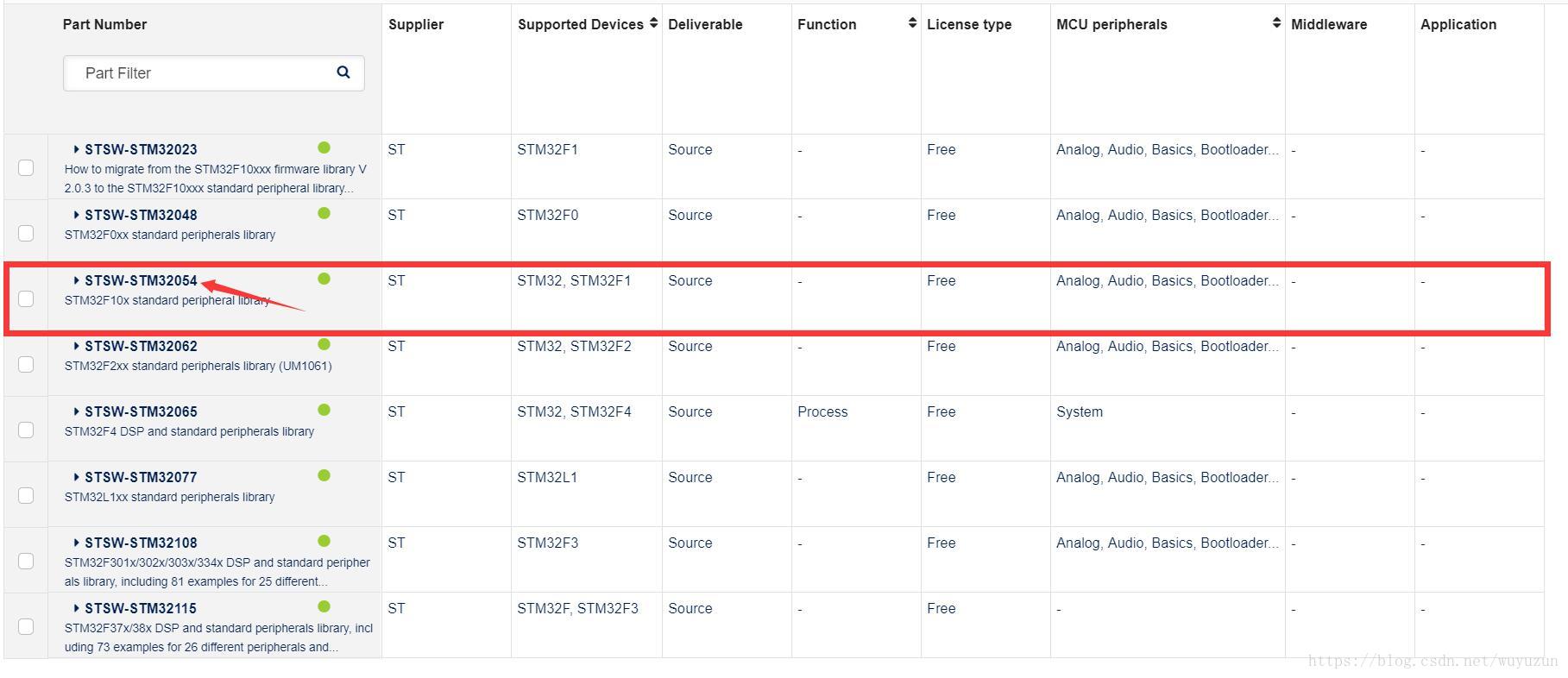
Task: Click the 'System' MCU peripherals cell
Action: (x=1080, y=411)
